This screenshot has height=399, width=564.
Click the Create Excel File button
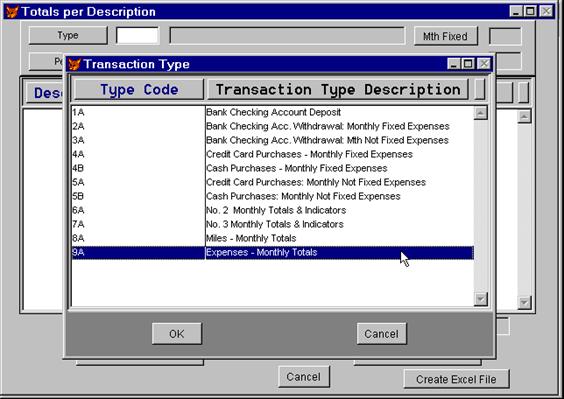456,379
